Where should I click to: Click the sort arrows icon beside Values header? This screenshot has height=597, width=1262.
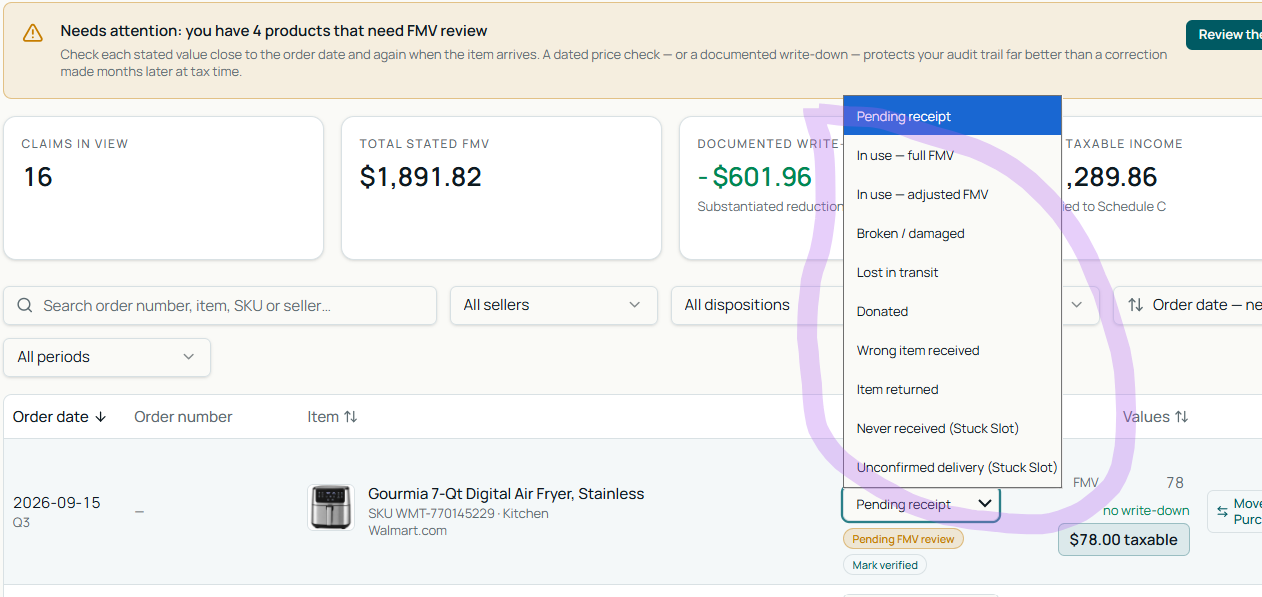[x=1181, y=417]
